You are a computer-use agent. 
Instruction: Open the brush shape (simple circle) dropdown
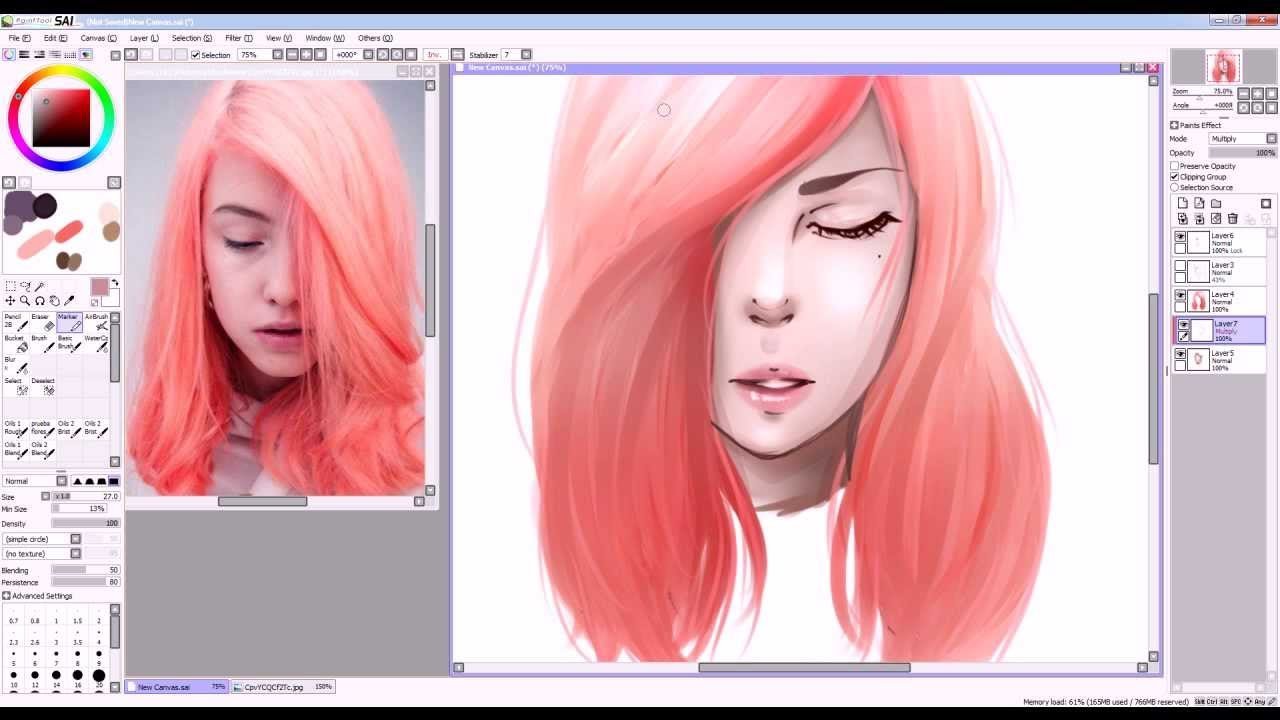click(x=42, y=539)
